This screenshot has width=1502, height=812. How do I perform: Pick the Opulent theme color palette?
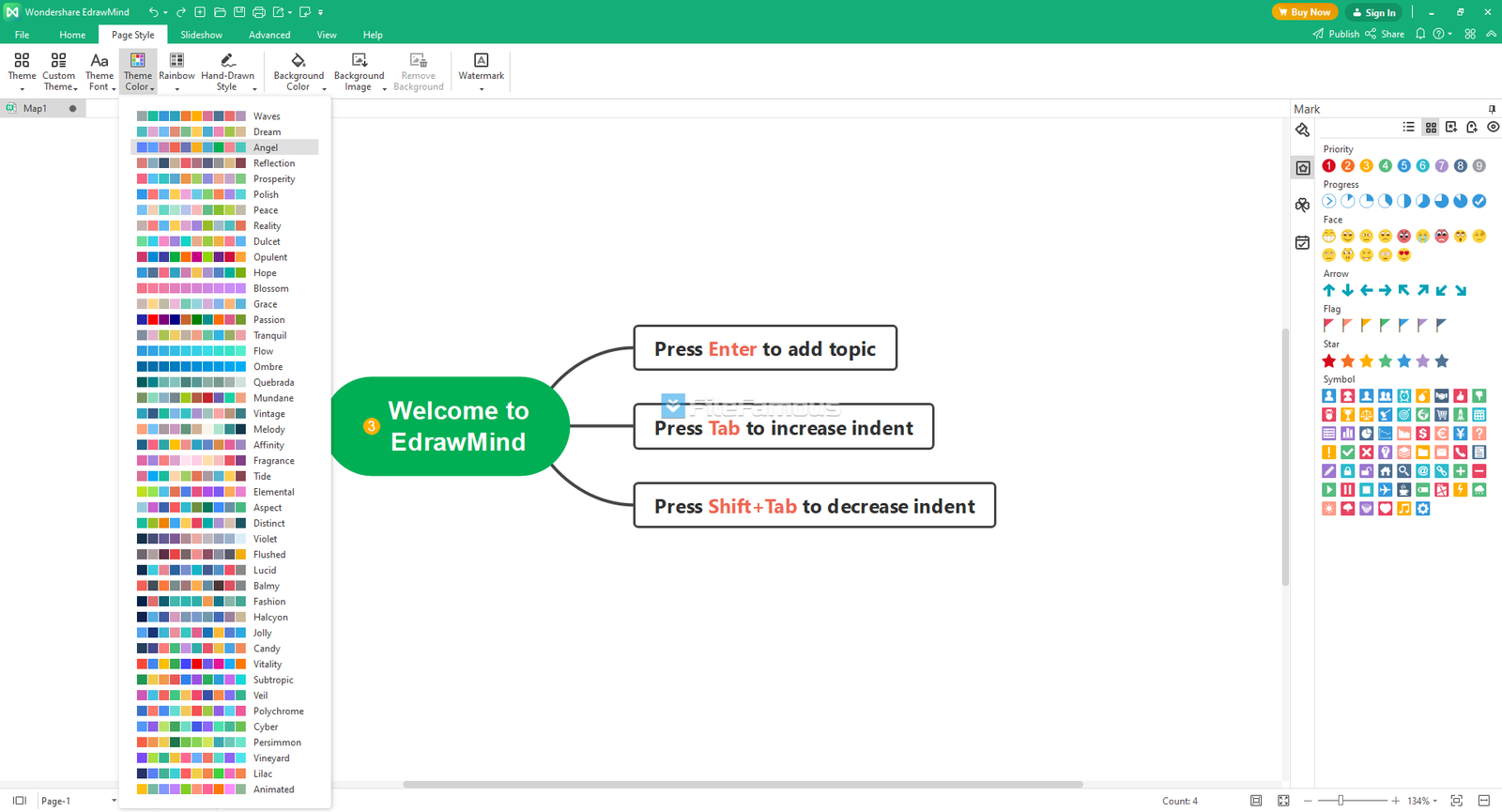[225, 257]
